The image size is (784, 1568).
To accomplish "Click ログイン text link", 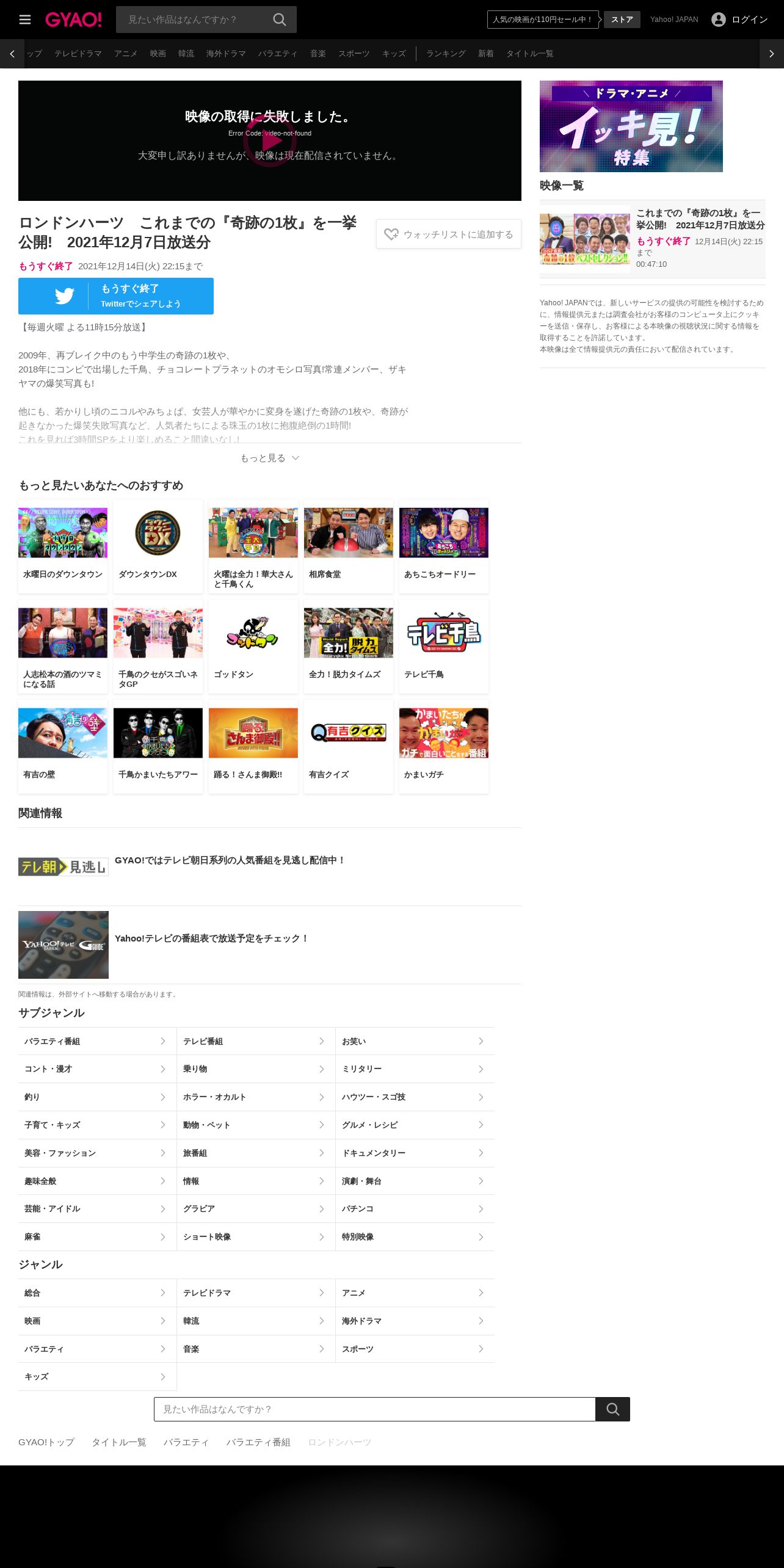I will coord(750,20).
